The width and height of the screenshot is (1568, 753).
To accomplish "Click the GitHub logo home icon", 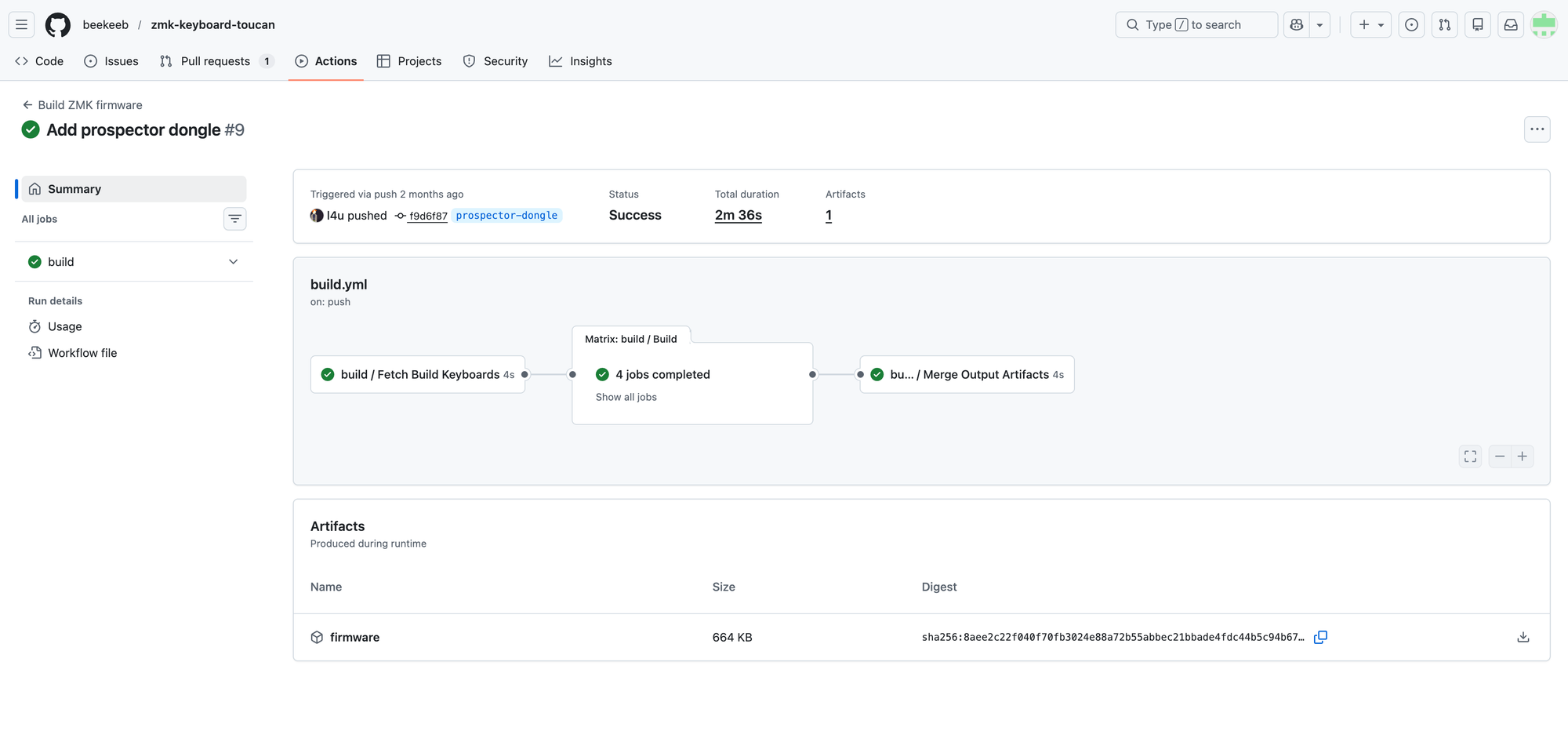I will tap(57, 25).
